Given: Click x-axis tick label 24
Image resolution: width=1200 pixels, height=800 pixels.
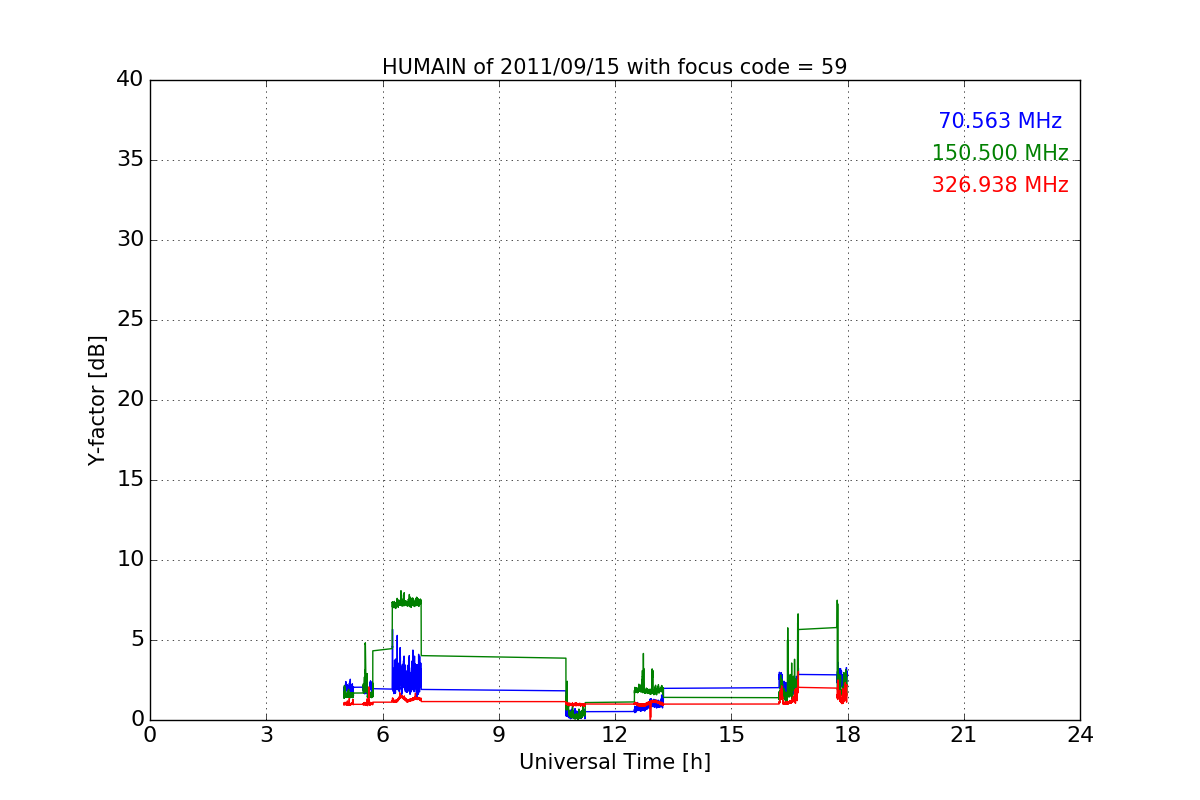Looking at the screenshot, I should click(1080, 735).
